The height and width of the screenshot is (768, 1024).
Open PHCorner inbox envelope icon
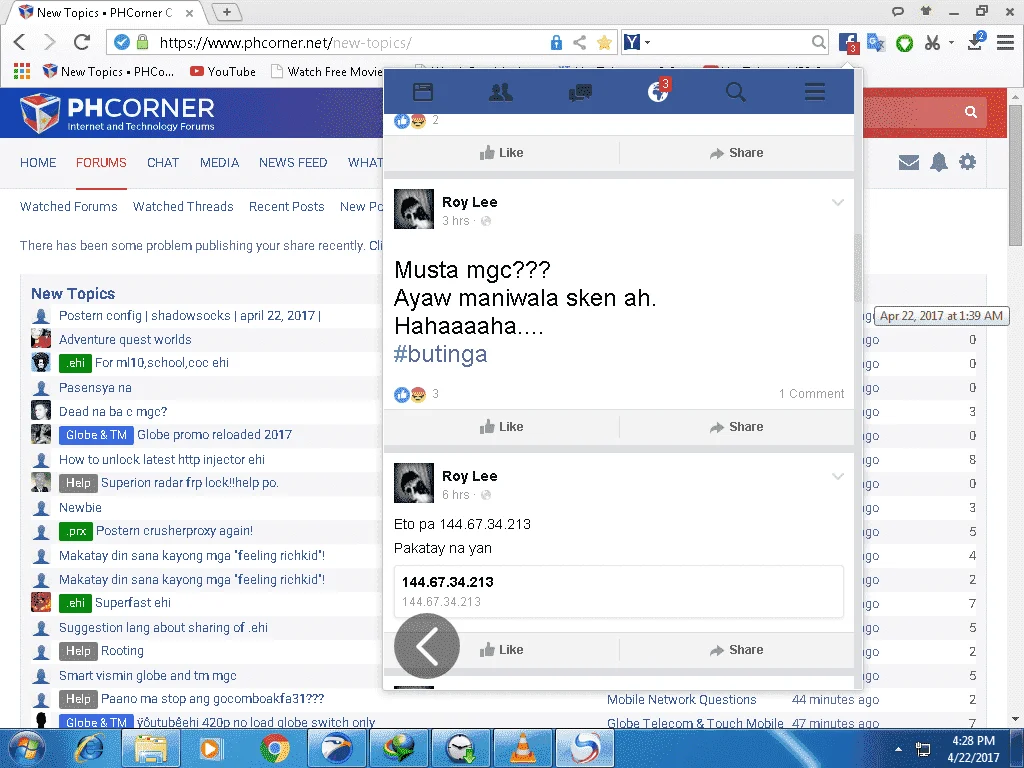[x=908, y=162]
